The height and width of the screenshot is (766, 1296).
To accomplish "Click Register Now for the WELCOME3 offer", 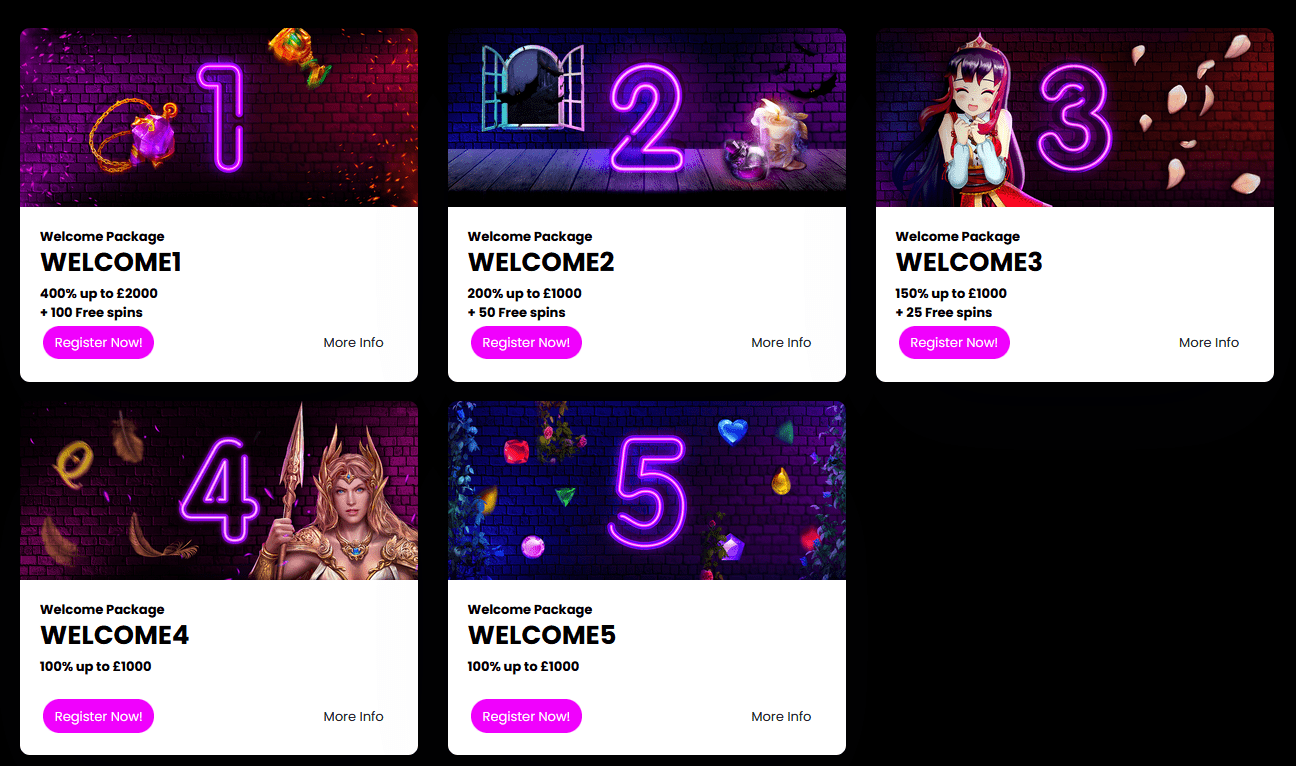I will tap(954, 342).
